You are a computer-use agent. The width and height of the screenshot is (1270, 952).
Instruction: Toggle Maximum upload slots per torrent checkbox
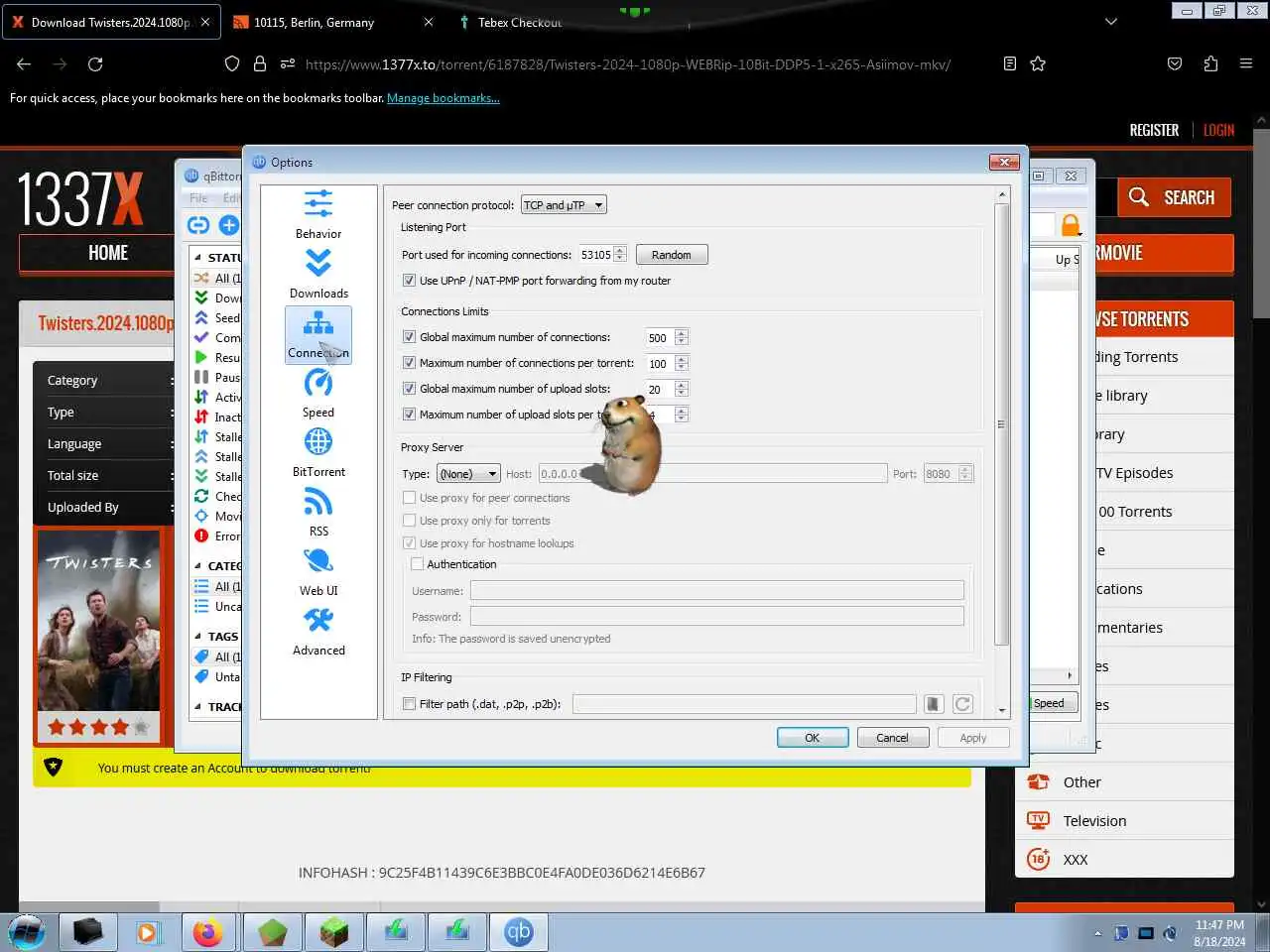pyautogui.click(x=409, y=415)
